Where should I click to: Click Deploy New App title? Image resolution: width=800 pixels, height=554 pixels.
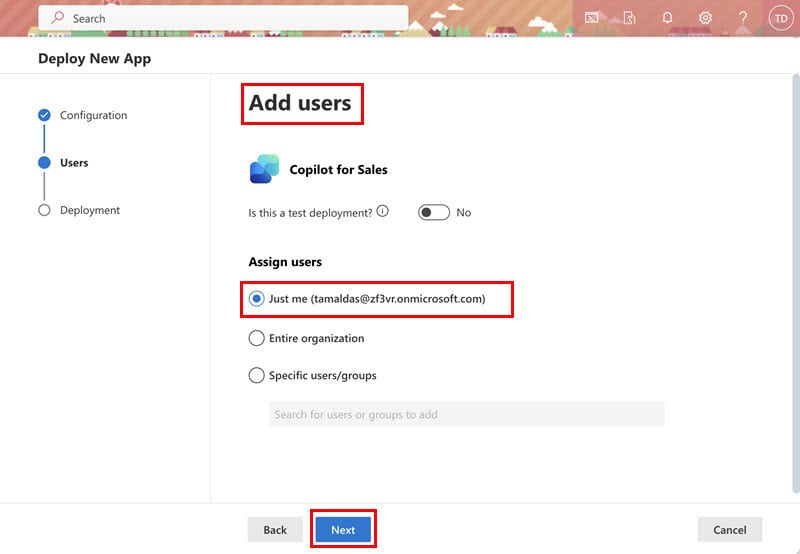tap(94, 59)
